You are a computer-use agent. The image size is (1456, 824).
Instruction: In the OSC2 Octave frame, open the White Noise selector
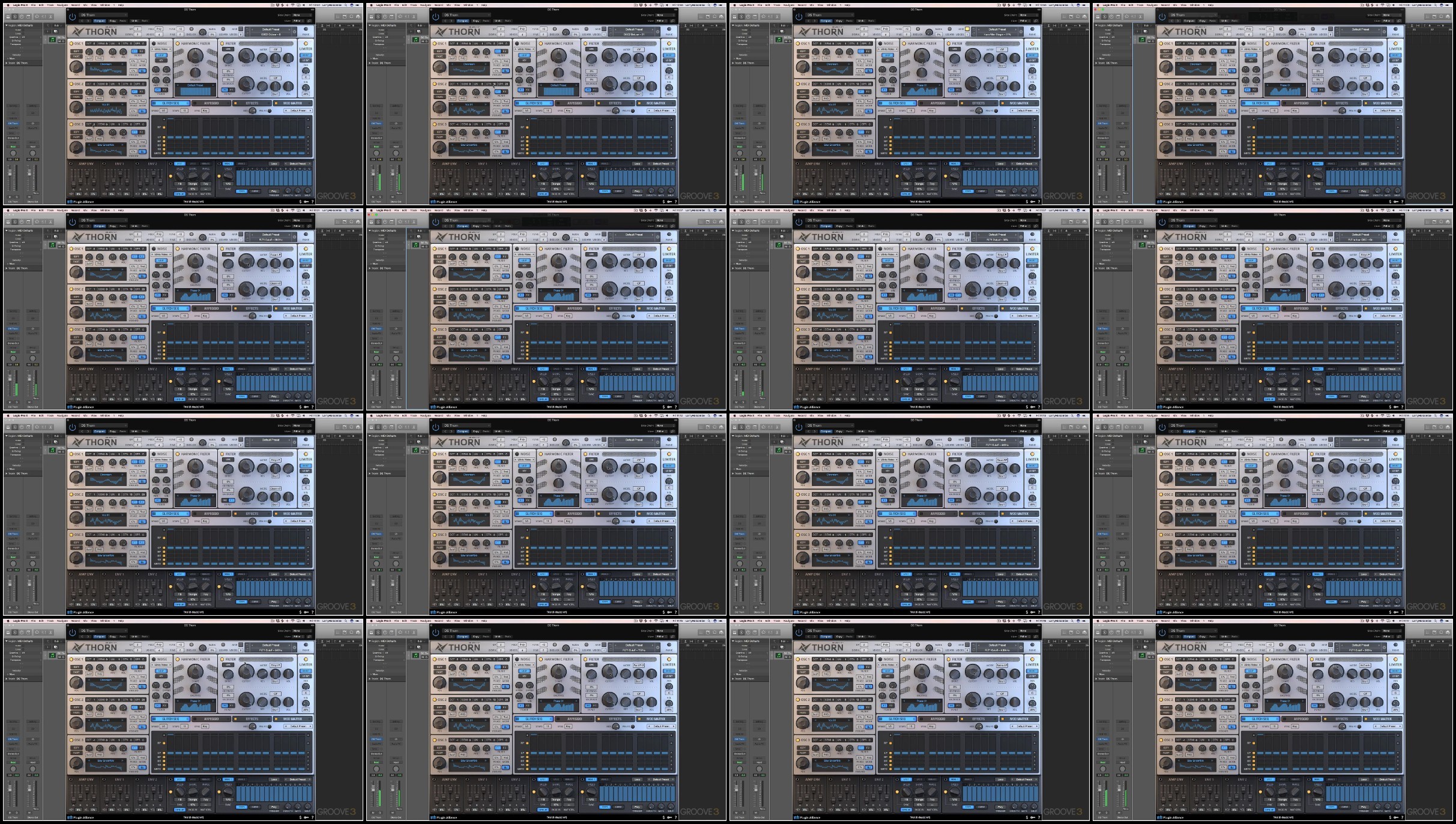161,49
